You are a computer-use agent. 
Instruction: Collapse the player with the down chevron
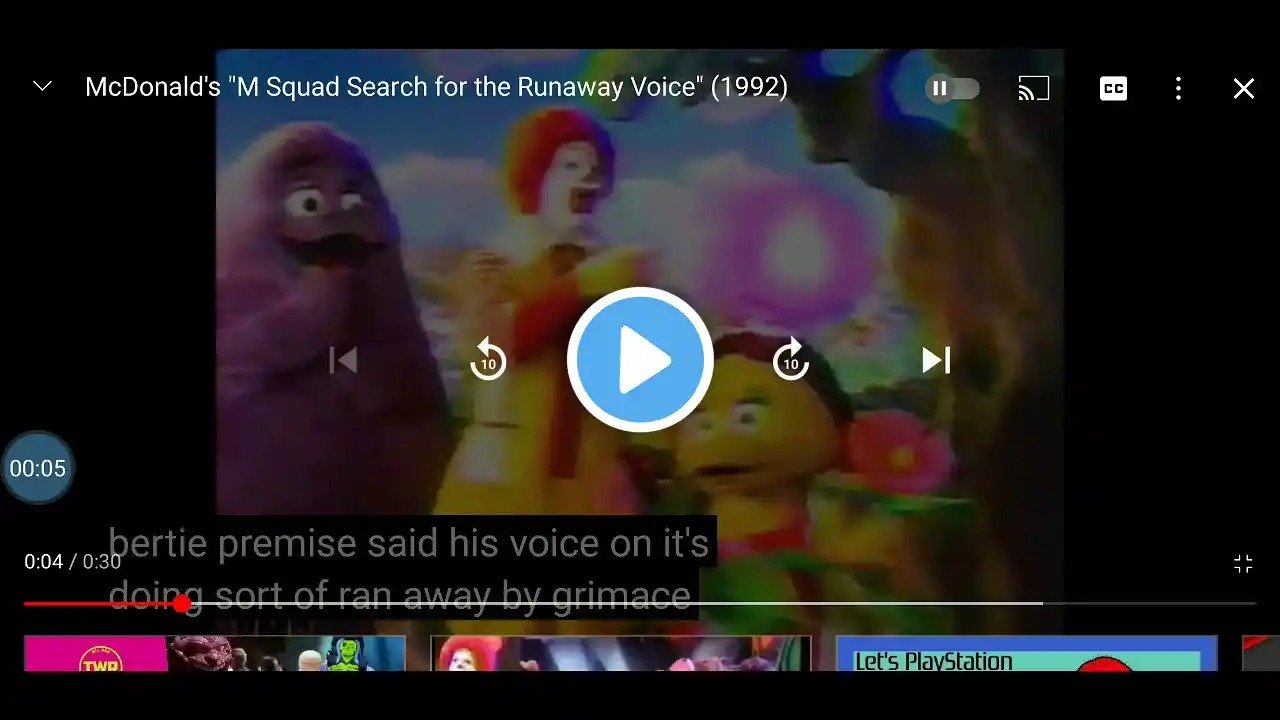coord(42,87)
